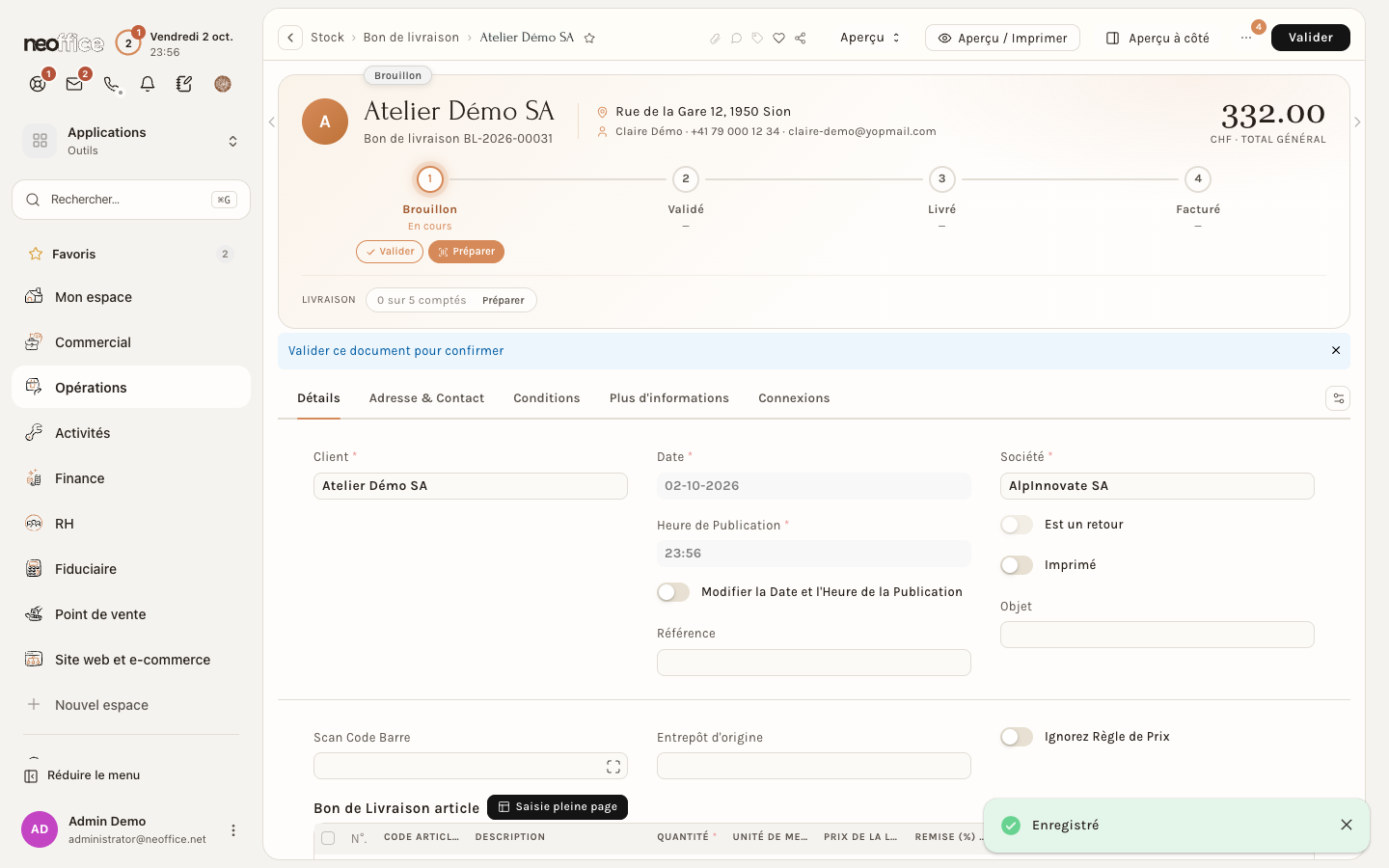Enable Ignorez Règle de Prix toggle

(1017, 737)
